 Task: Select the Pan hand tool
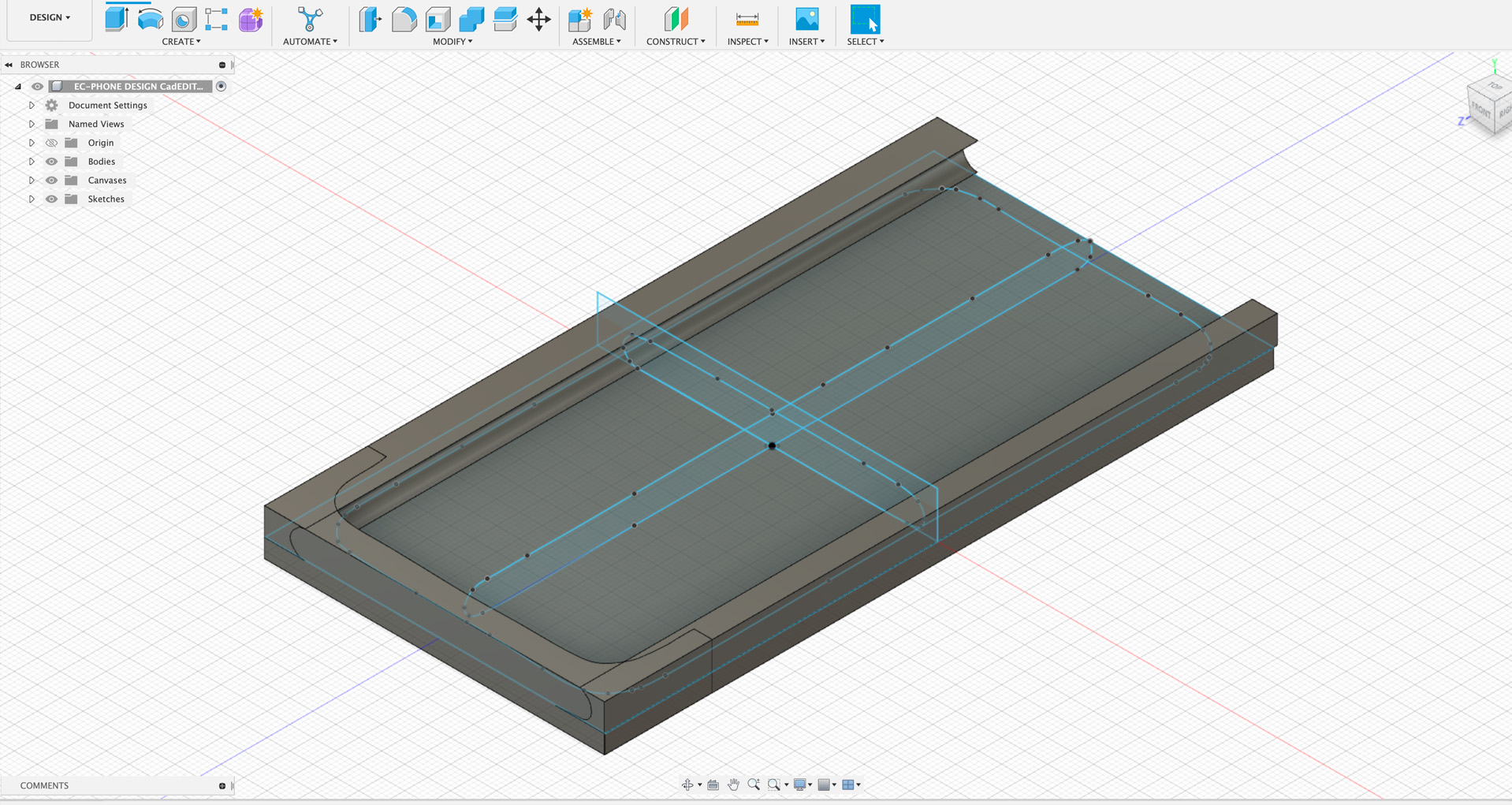733,785
